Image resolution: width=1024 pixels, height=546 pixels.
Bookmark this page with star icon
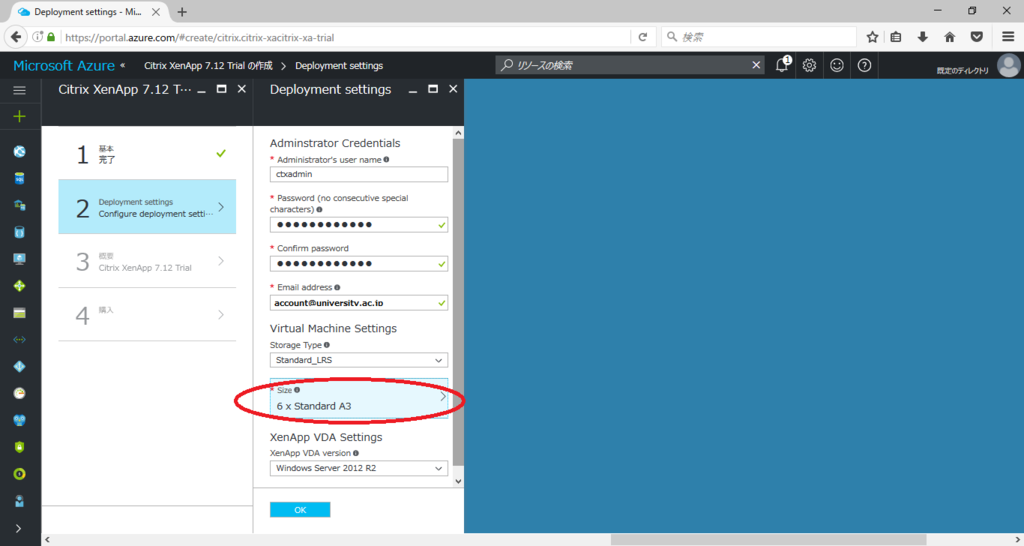coord(872,37)
